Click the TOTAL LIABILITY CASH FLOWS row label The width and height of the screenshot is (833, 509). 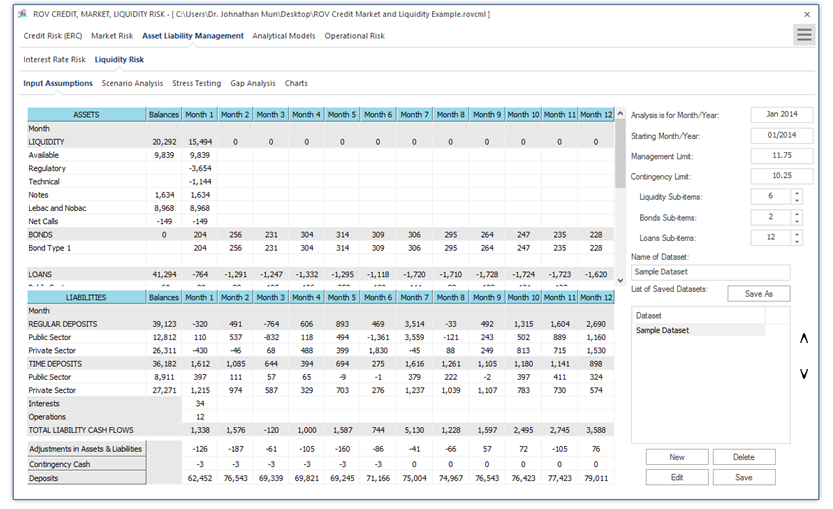point(81,430)
